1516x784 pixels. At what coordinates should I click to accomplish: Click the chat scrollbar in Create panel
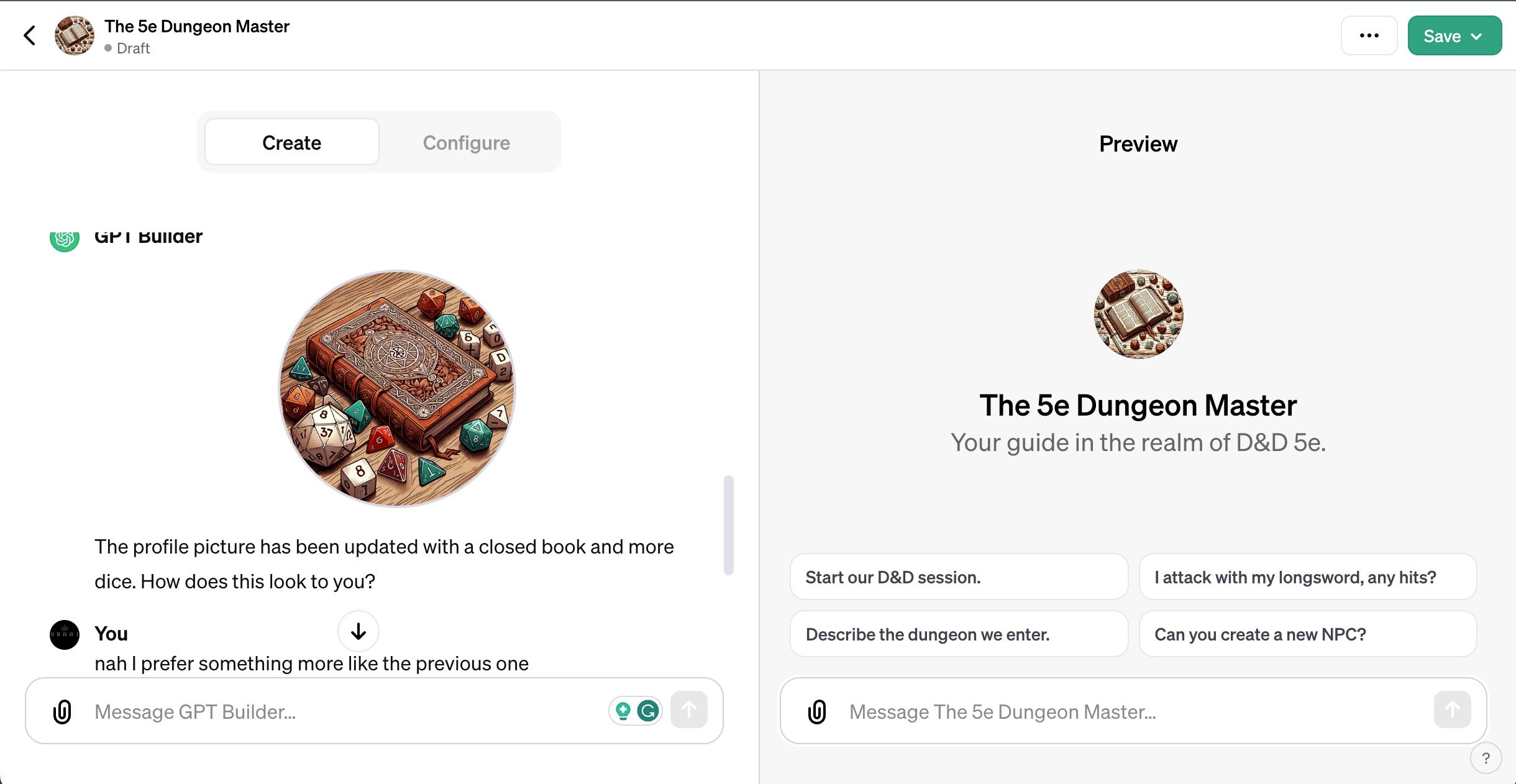(x=729, y=525)
